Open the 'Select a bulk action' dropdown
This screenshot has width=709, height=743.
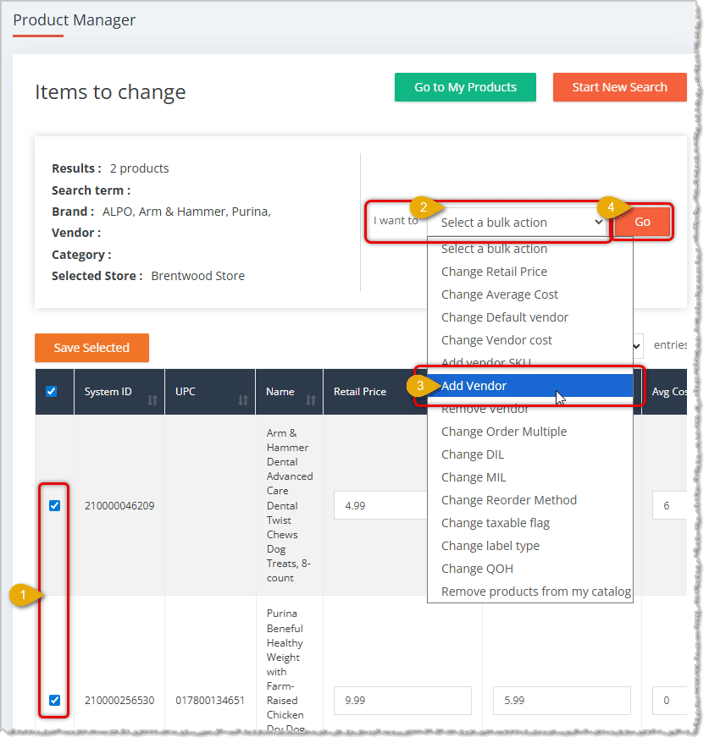tap(520, 222)
